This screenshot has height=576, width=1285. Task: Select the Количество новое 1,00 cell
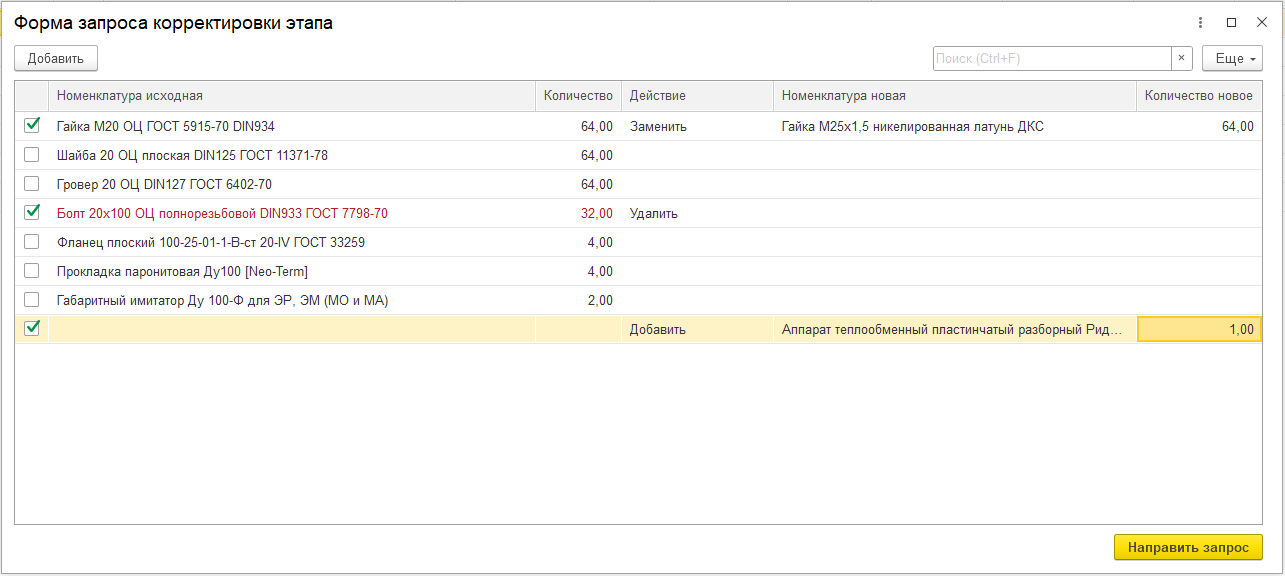1199,329
